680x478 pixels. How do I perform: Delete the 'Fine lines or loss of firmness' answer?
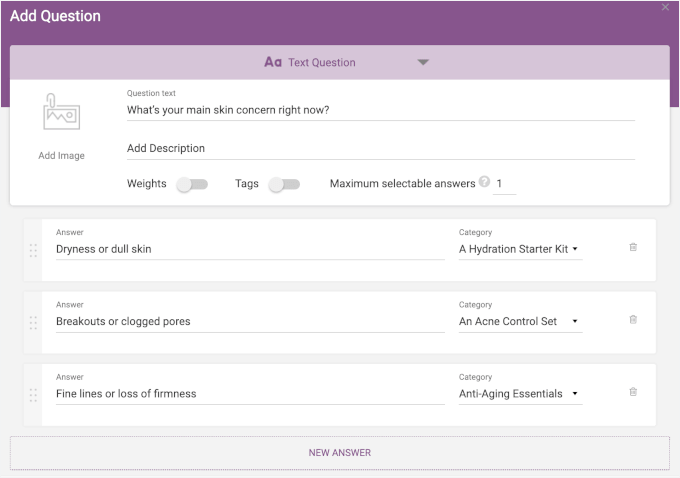(633, 392)
